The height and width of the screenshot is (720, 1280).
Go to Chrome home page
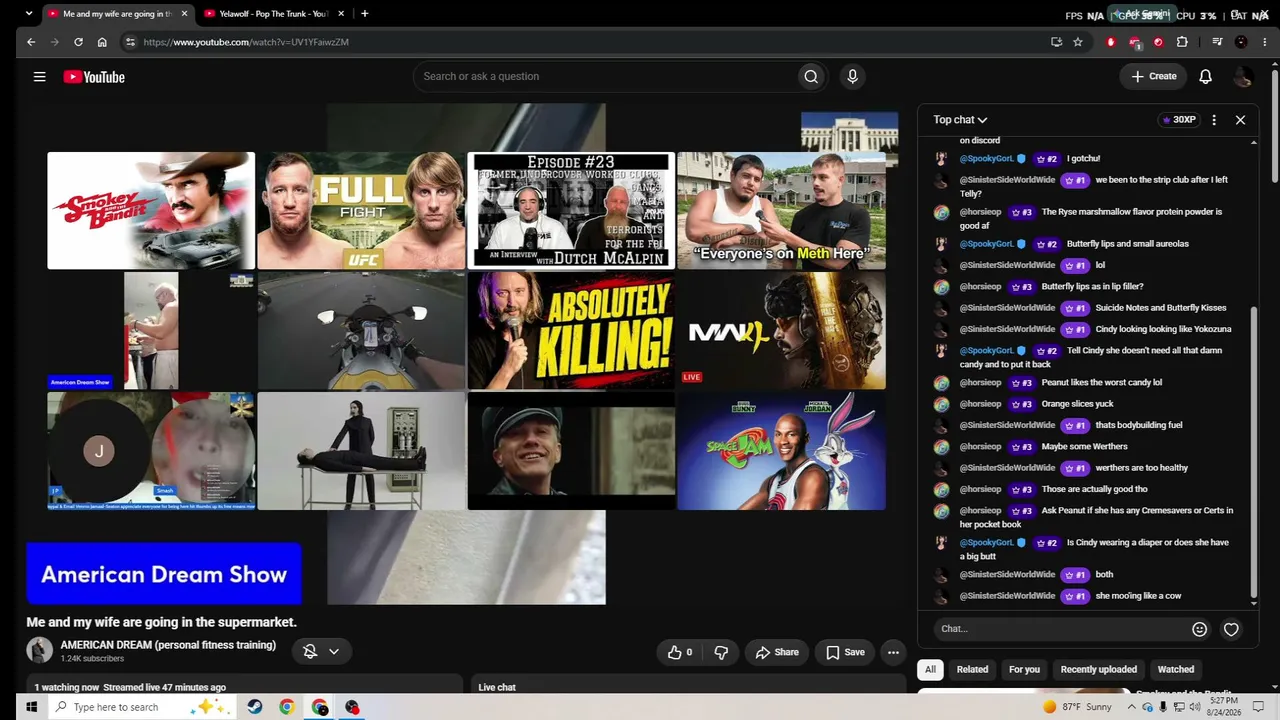tap(102, 42)
